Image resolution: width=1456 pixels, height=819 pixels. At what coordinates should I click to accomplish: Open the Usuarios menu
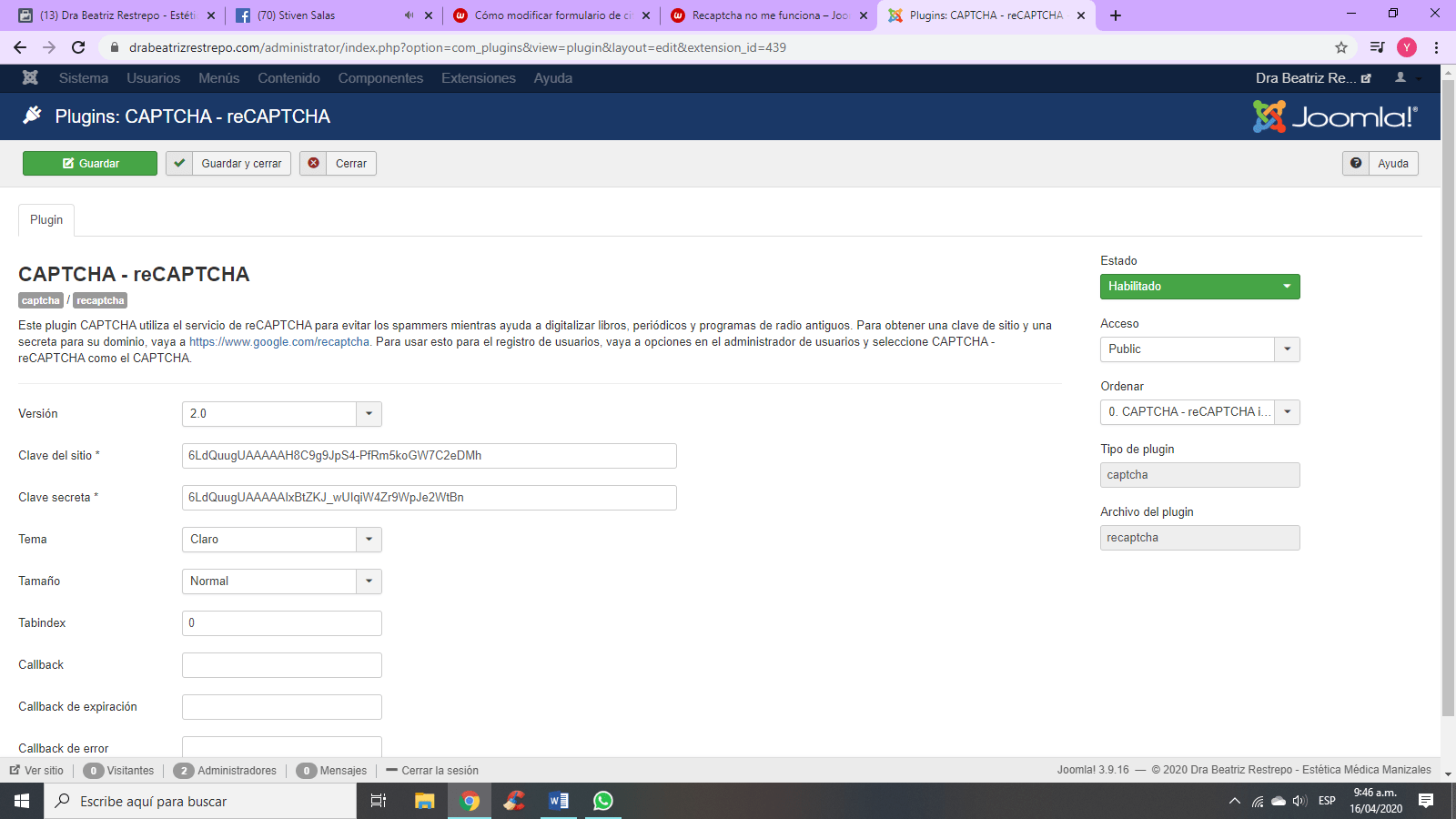click(154, 78)
